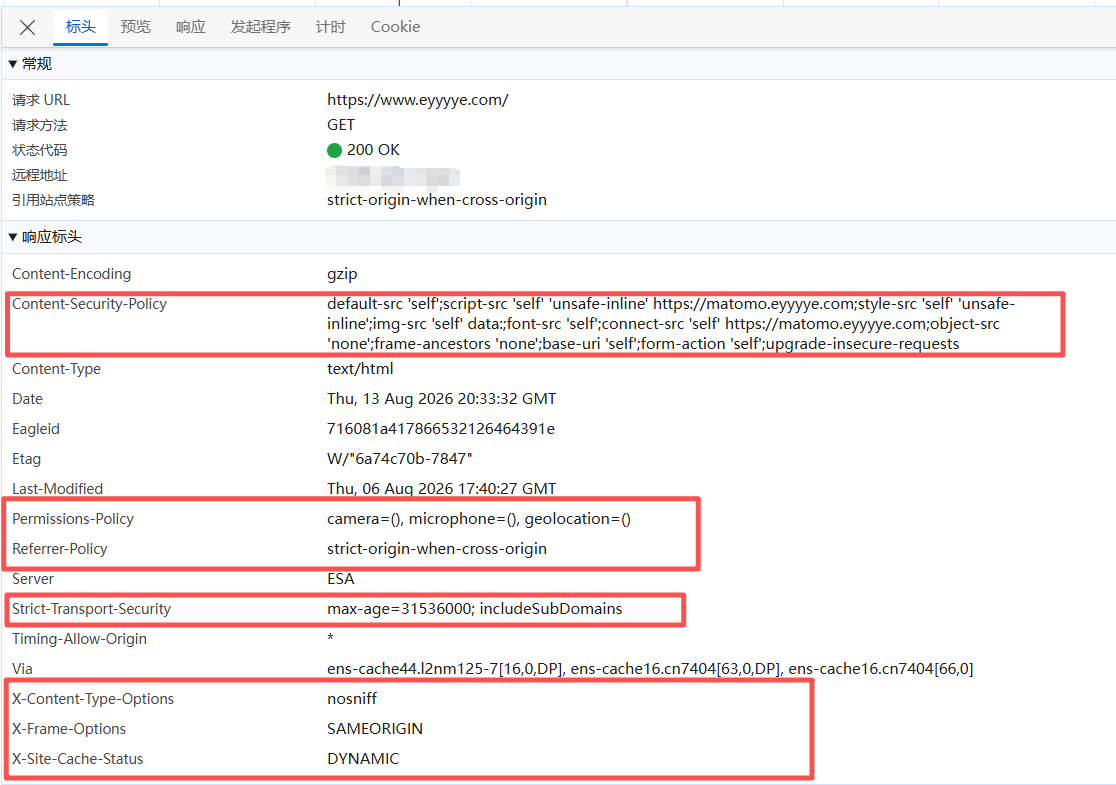Click the Thu, 06 Aug 2026 value
Screen dimensions: 1116x785
click(441, 489)
